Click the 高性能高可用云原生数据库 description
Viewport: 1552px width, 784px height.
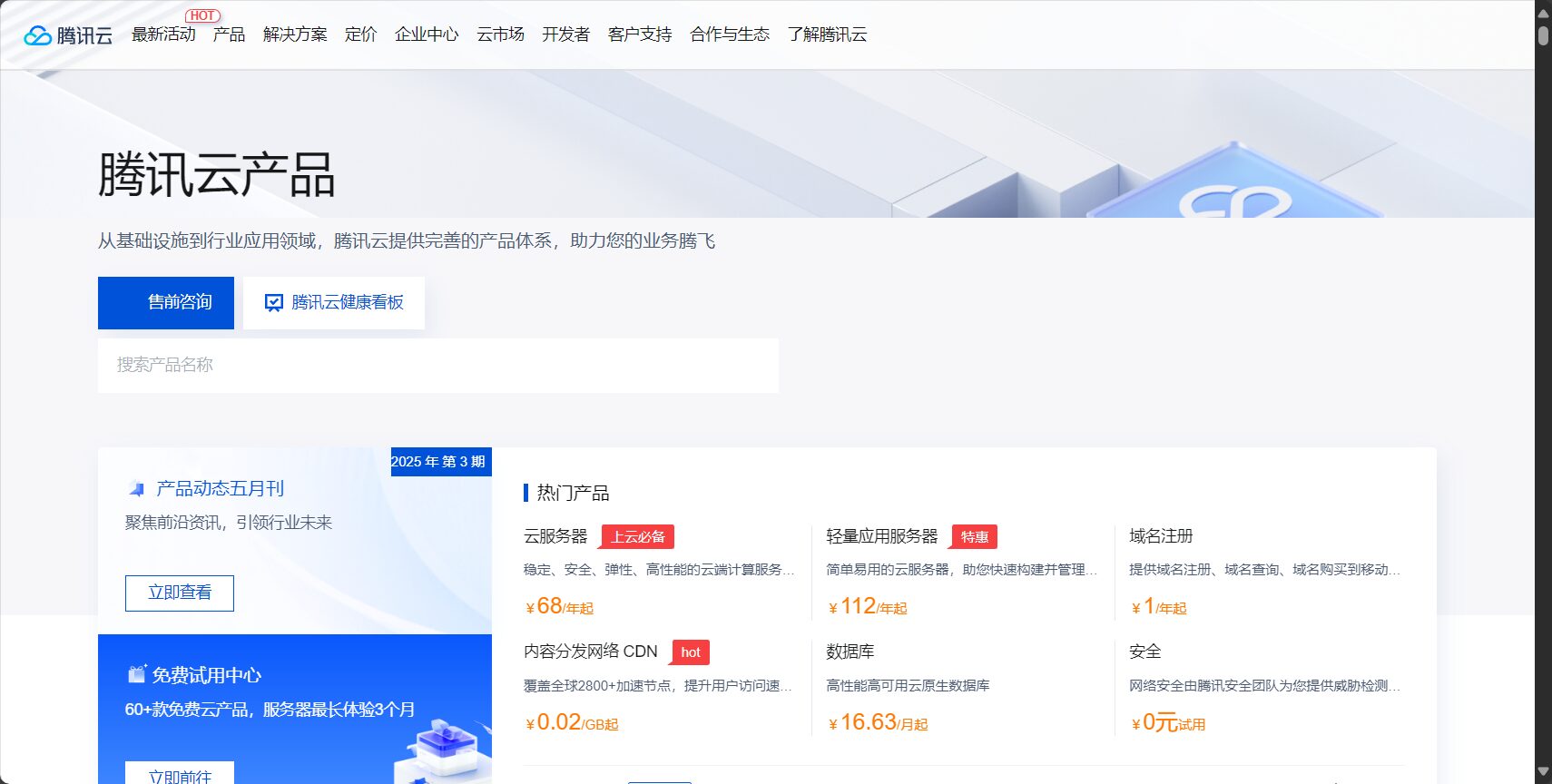(x=908, y=686)
